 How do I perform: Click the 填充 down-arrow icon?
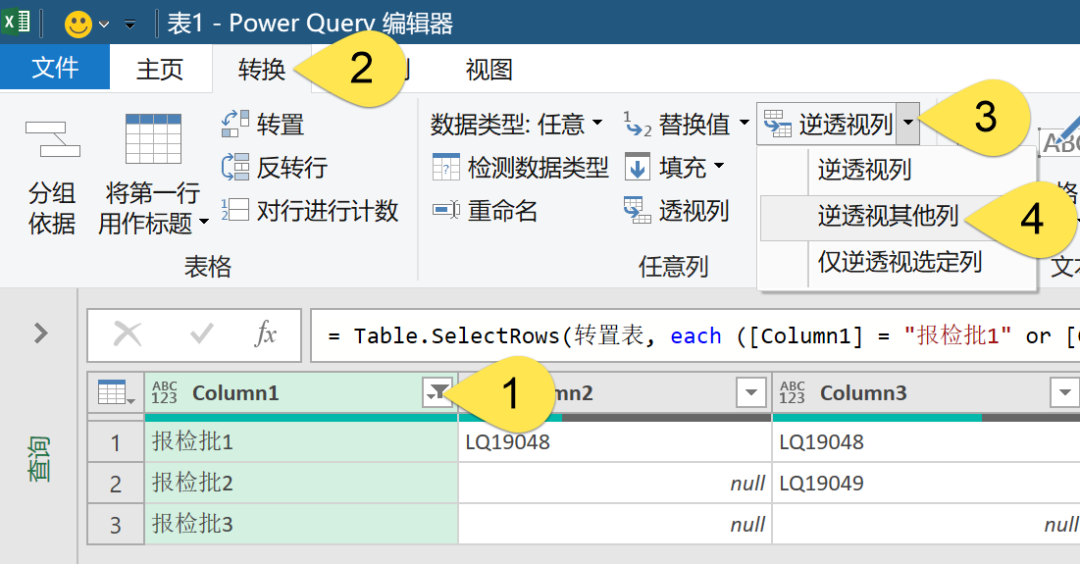pos(637,167)
